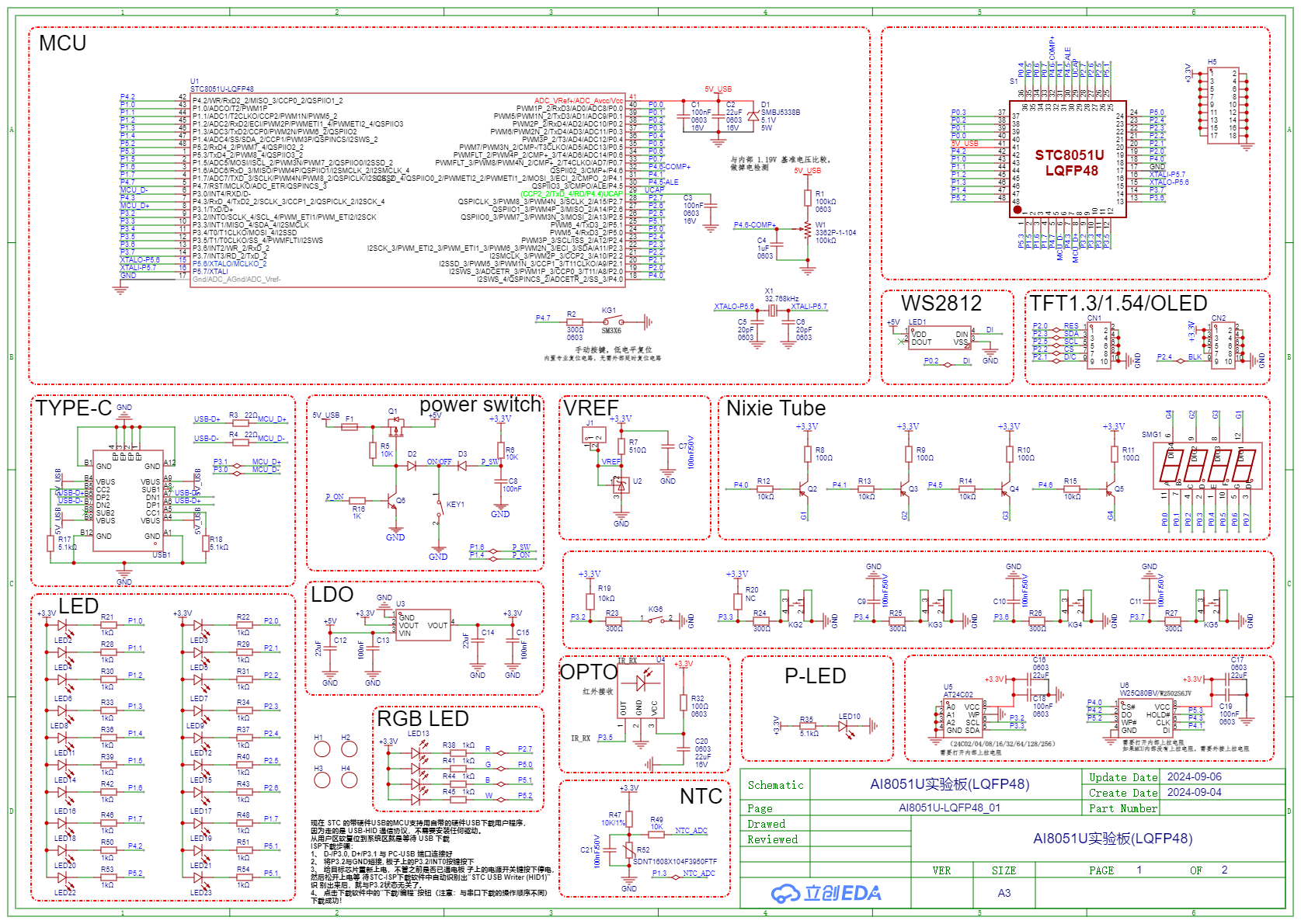1301x924 pixels.
Task: Click the TFT1.3/1.54/OLED section title
Action: click(1118, 304)
